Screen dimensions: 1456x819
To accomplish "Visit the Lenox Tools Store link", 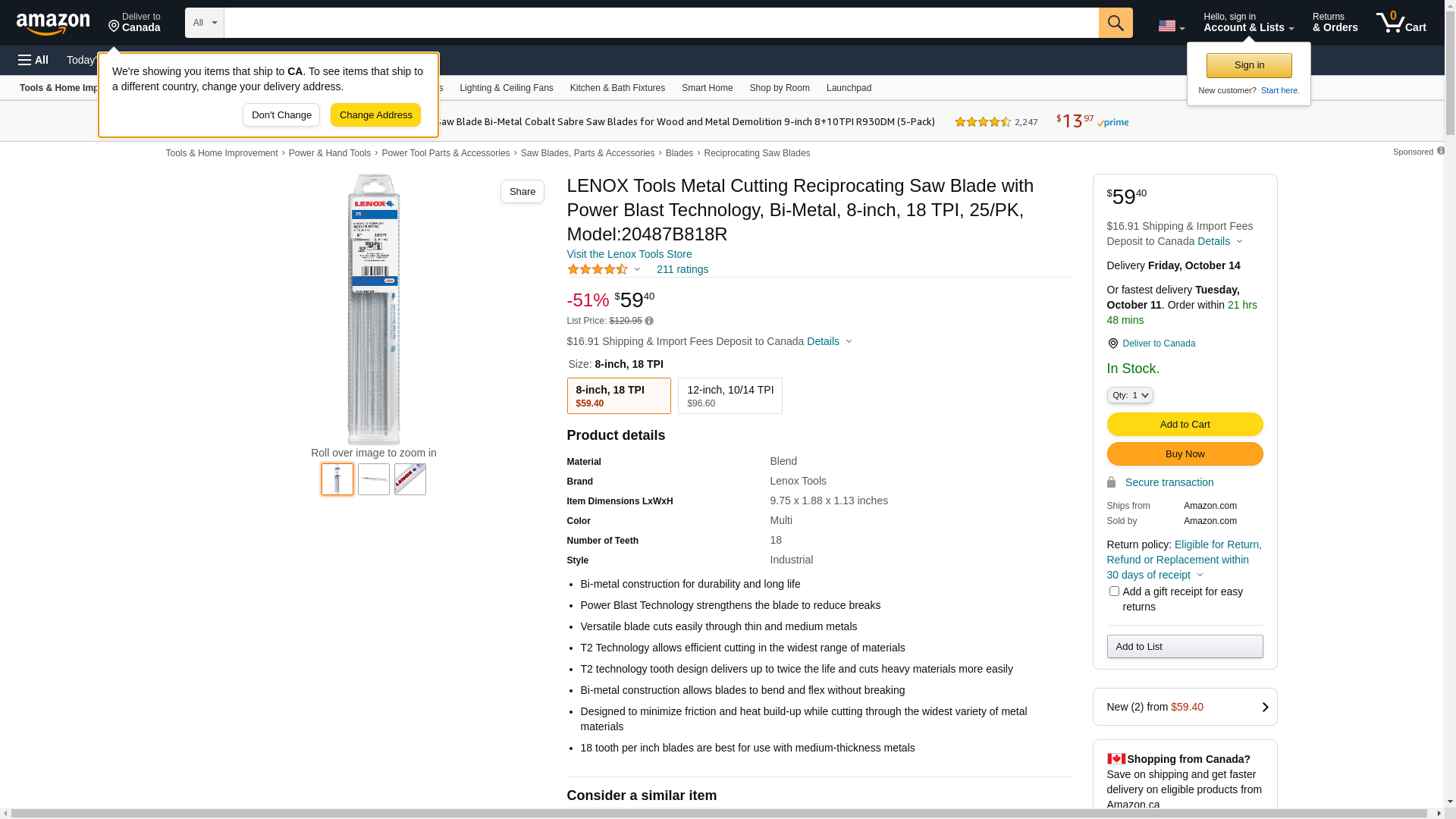I will [629, 254].
